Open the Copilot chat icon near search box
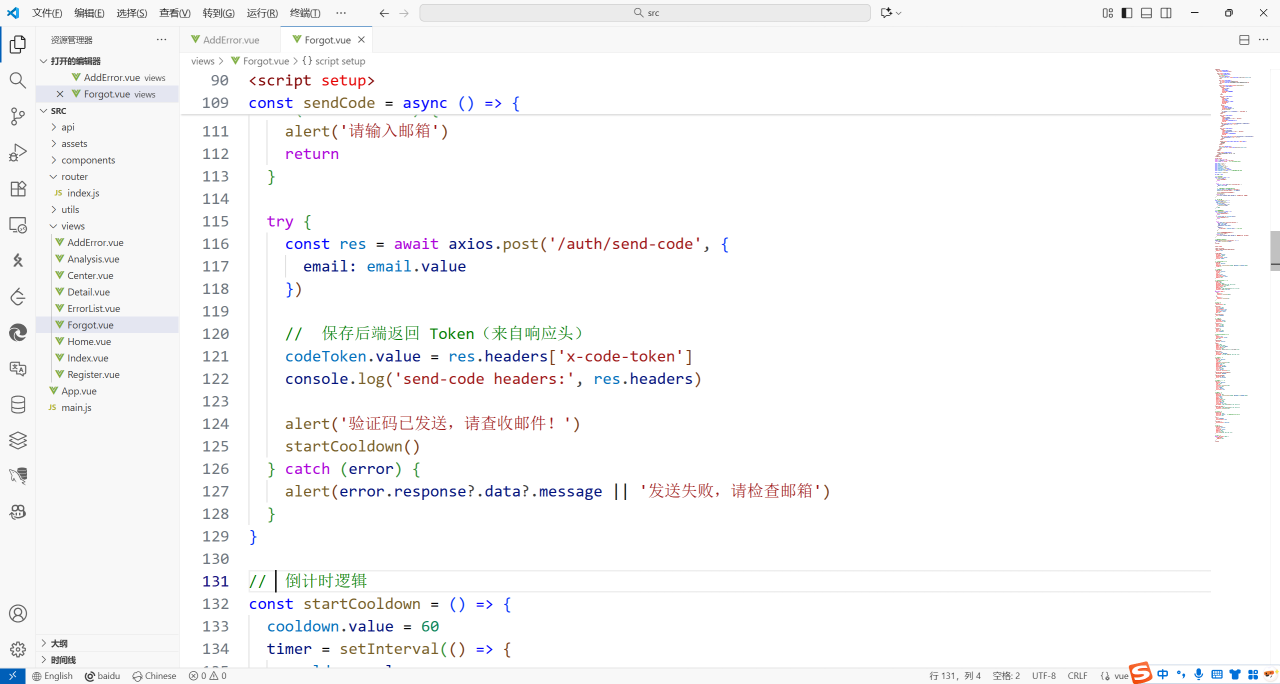 click(886, 13)
